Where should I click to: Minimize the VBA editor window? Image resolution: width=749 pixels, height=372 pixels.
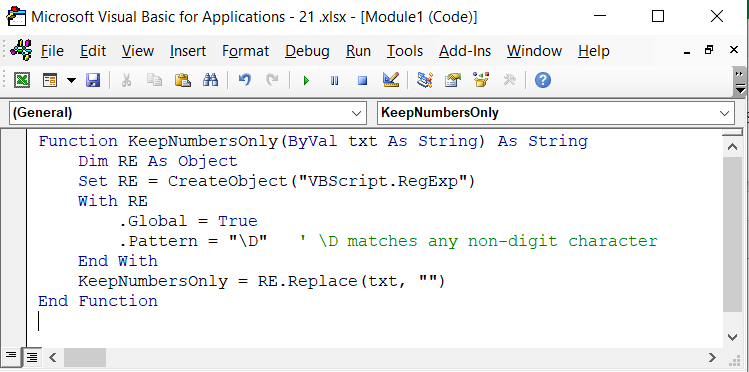pos(599,17)
